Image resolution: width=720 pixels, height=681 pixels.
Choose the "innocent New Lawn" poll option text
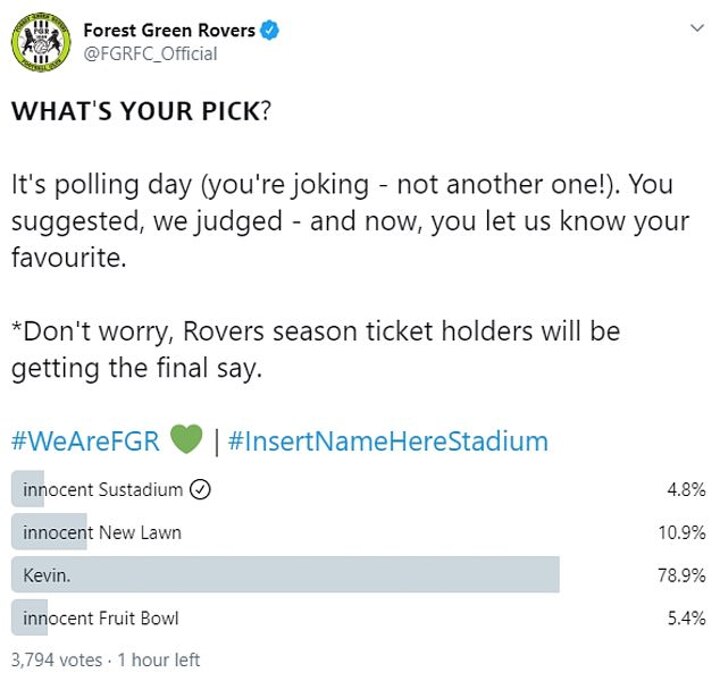tap(102, 532)
